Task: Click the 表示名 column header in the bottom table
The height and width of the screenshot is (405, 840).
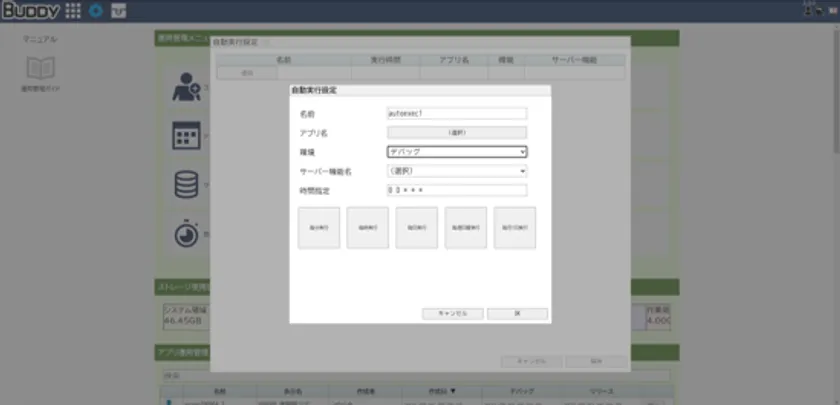Action: (x=292, y=392)
